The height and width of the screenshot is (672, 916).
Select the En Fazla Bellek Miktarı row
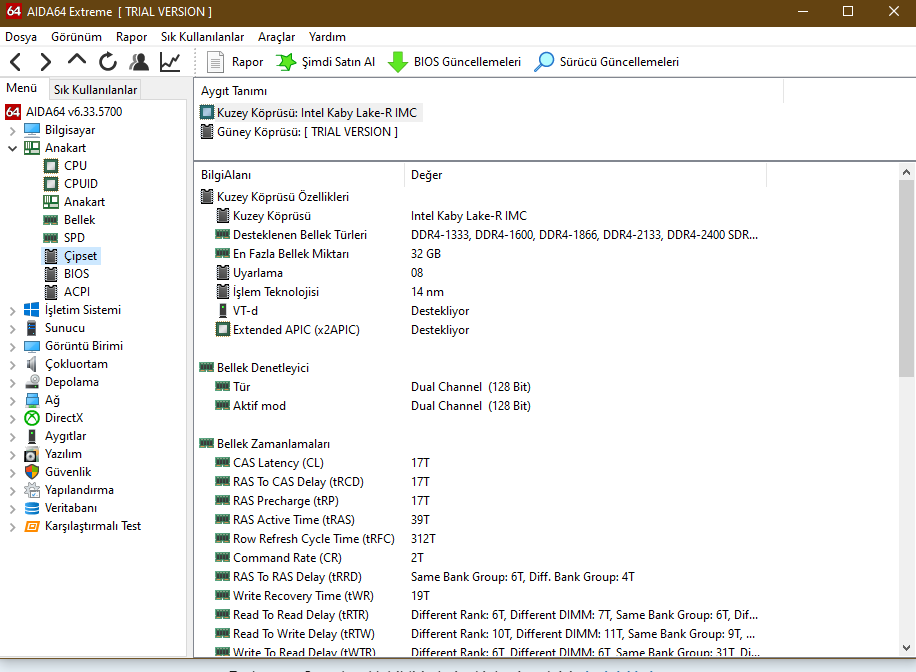tap(479, 254)
